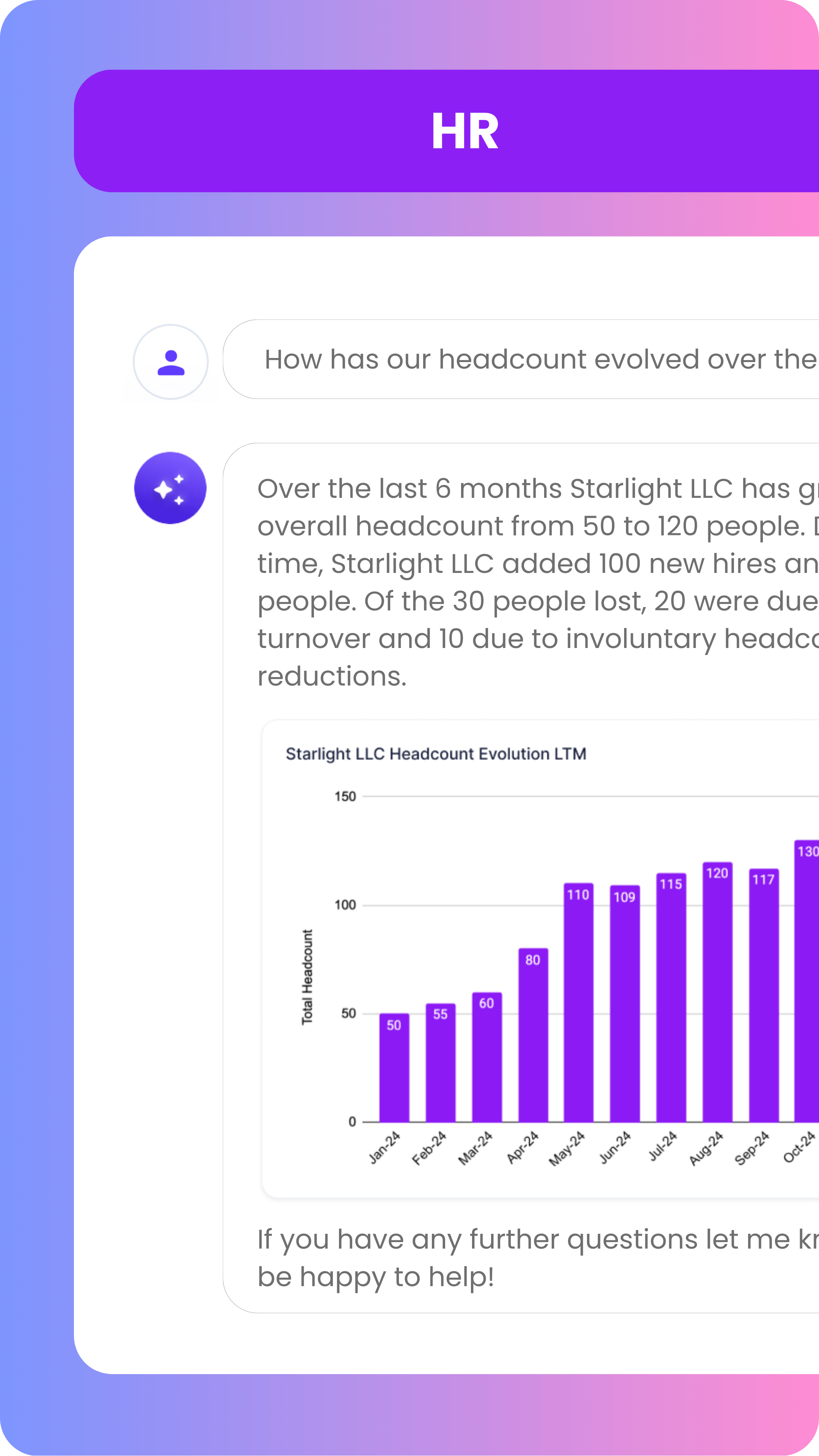This screenshot has height=1456, width=819.
Task: Click the Starlight LLC headcount summary paragraph
Action: pyautogui.click(x=537, y=582)
